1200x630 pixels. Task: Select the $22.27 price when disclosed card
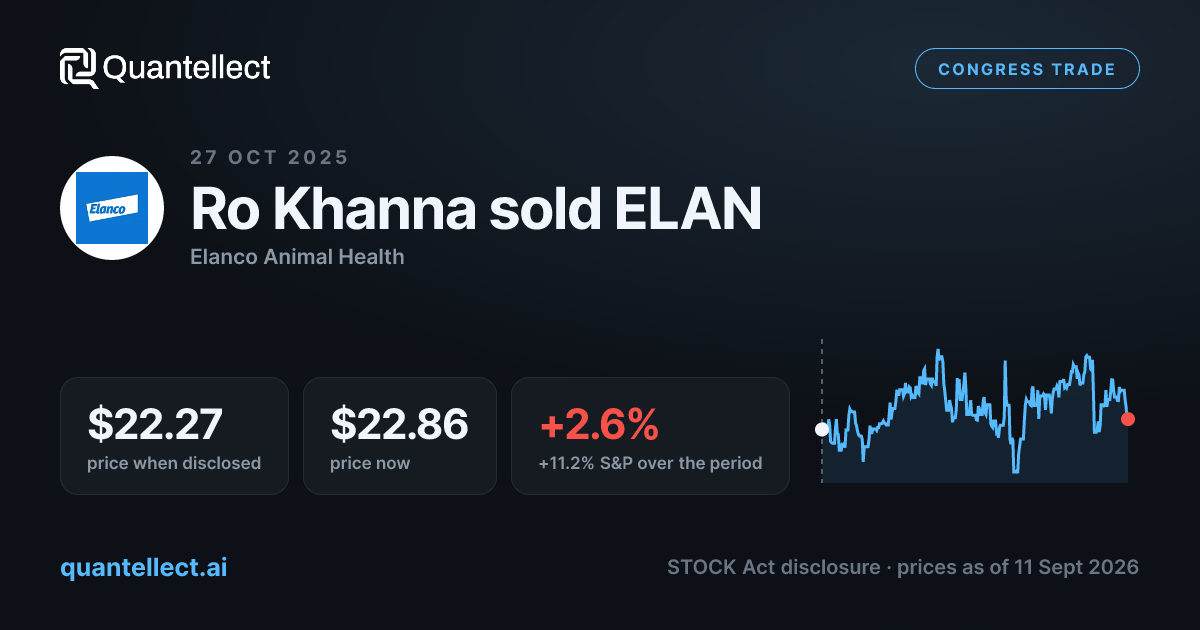pos(174,436)
